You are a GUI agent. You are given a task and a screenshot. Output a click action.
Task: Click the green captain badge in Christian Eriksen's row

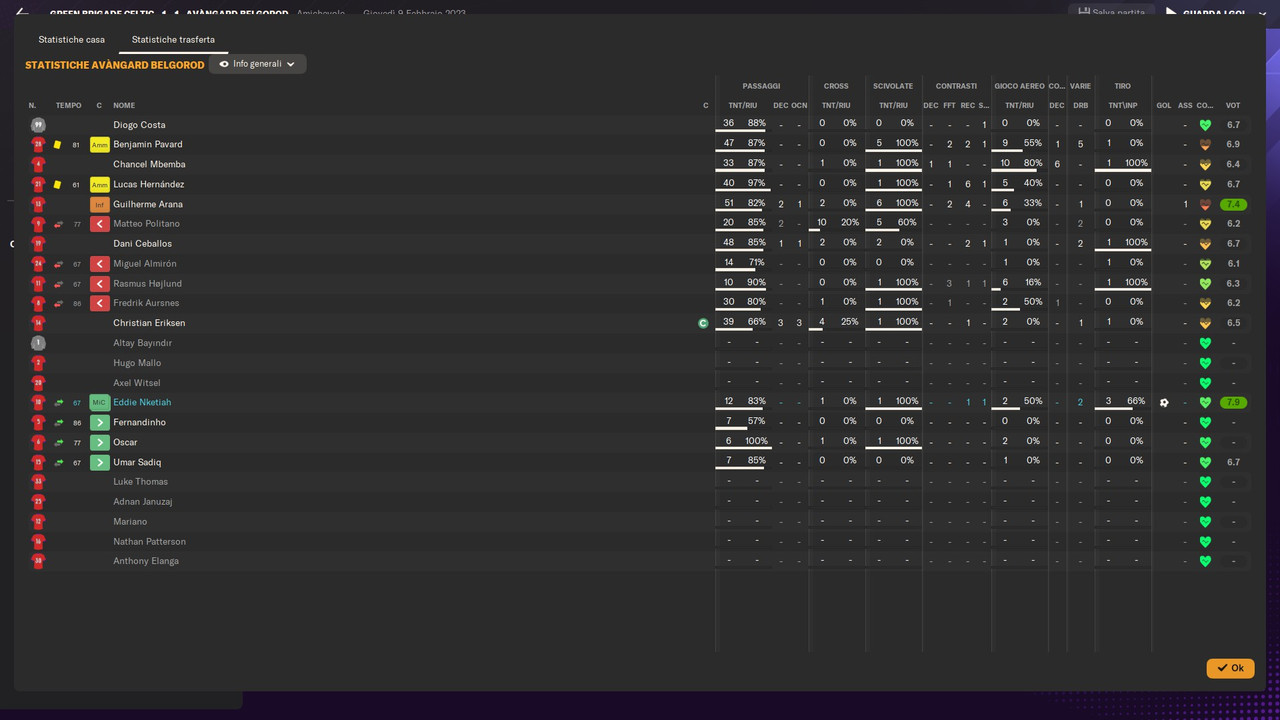point(703,323)
